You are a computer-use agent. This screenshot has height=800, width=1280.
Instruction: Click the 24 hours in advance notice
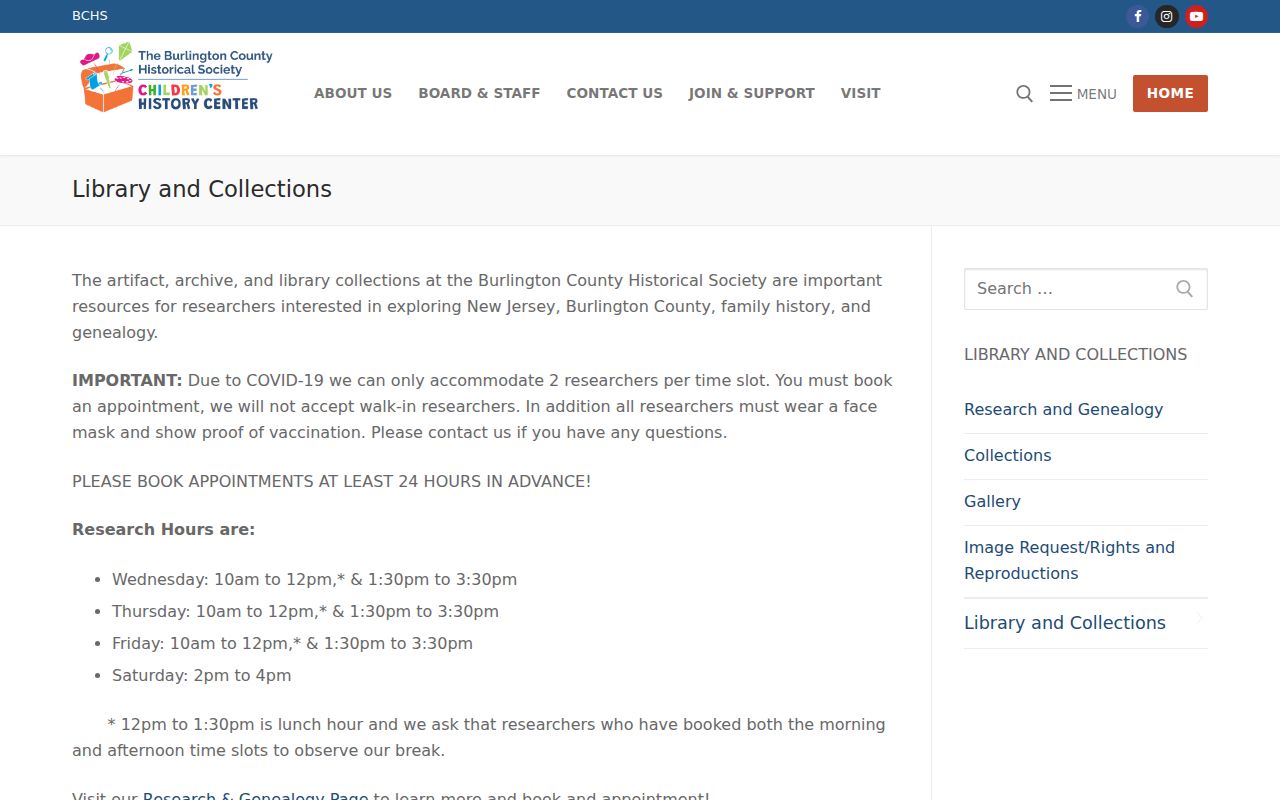(331, 481)
